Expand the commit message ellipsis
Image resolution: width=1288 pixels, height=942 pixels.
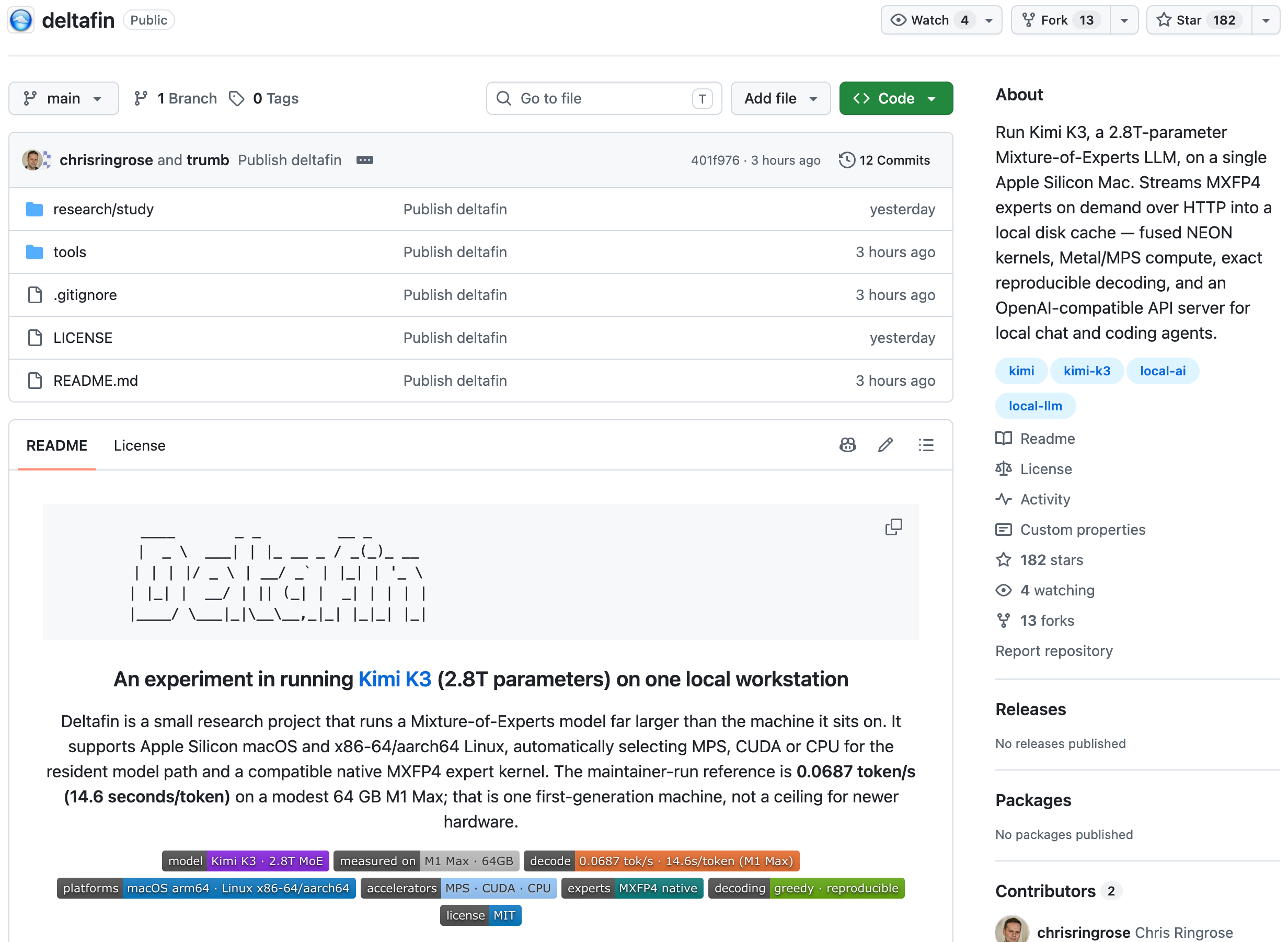(365, 159)
